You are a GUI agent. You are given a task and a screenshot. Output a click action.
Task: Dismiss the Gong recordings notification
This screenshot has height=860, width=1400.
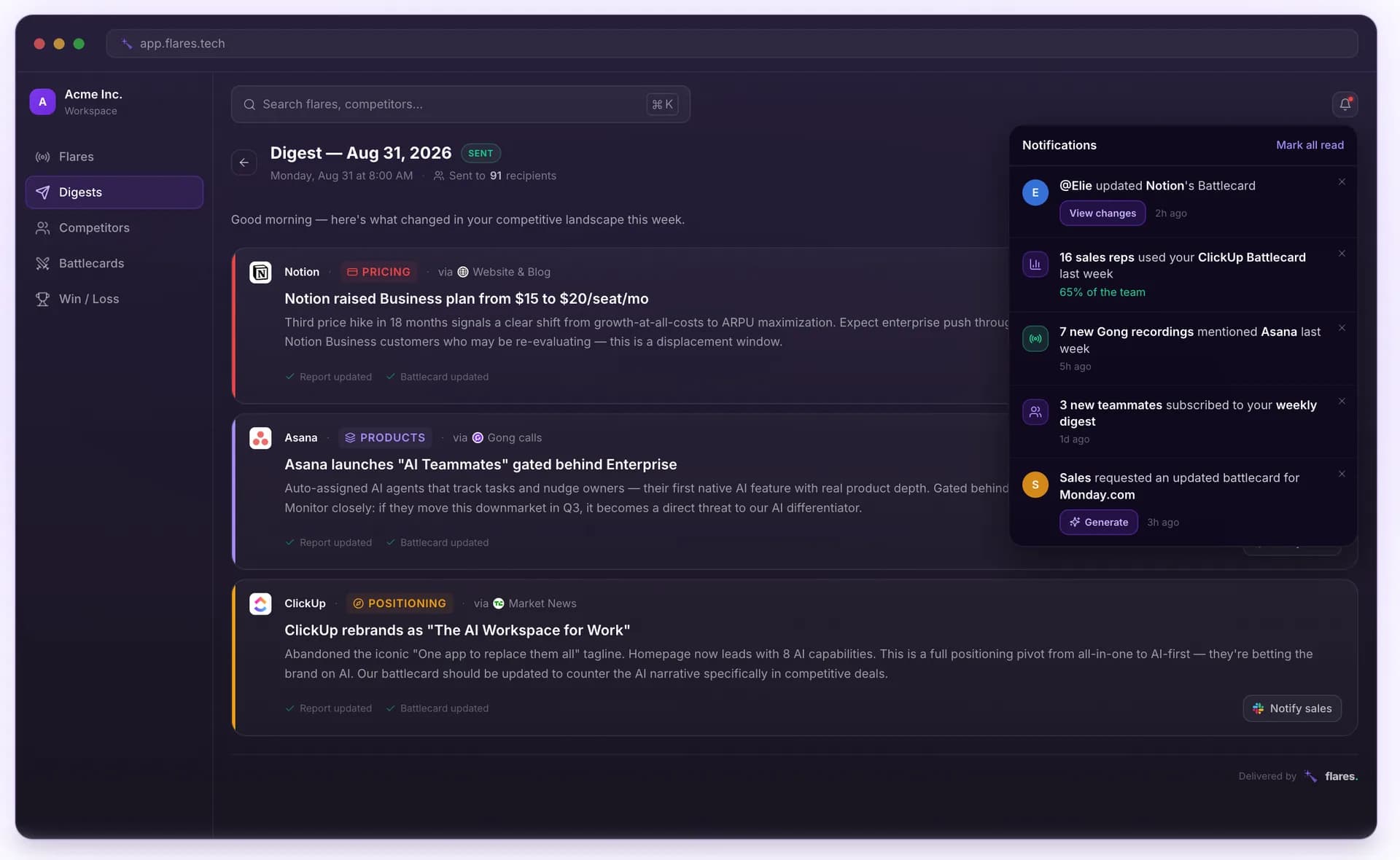pyautogui.click(x=1342, y=328)
